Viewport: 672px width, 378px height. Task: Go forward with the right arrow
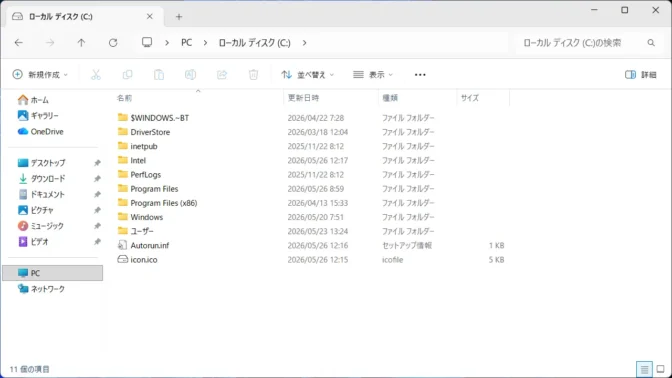50,42
